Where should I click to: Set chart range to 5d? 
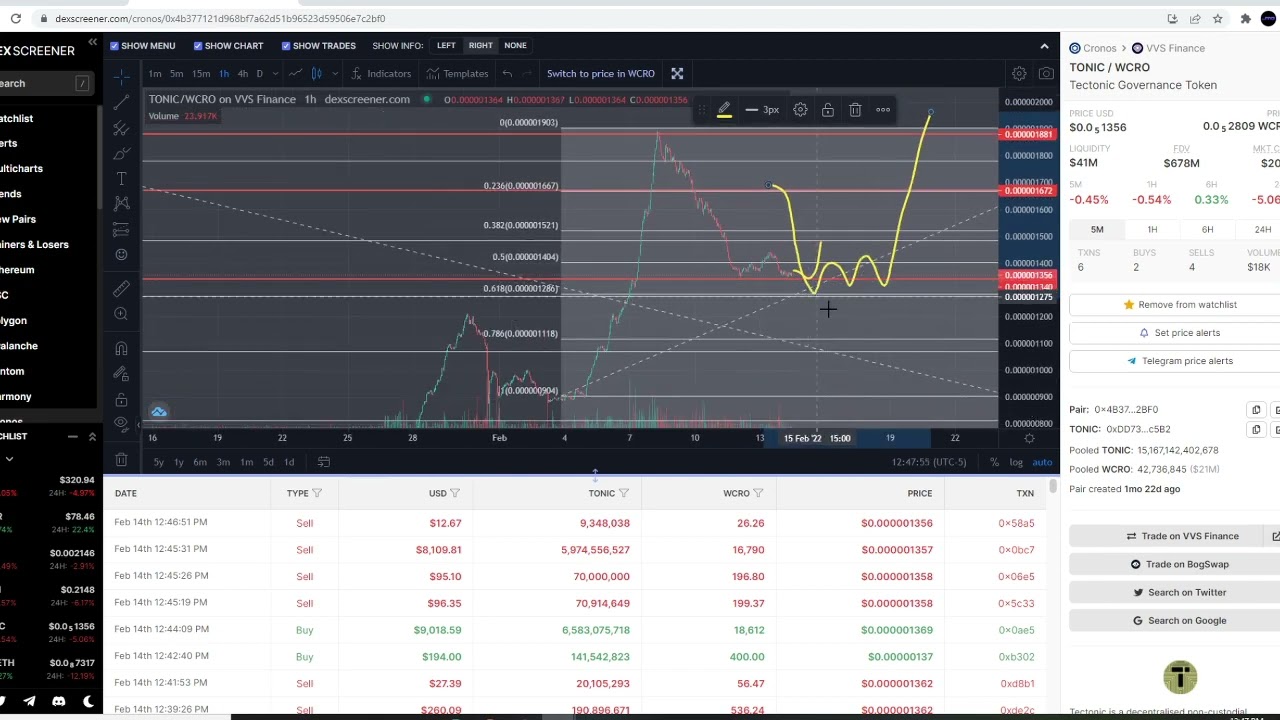tap(268, 462)
